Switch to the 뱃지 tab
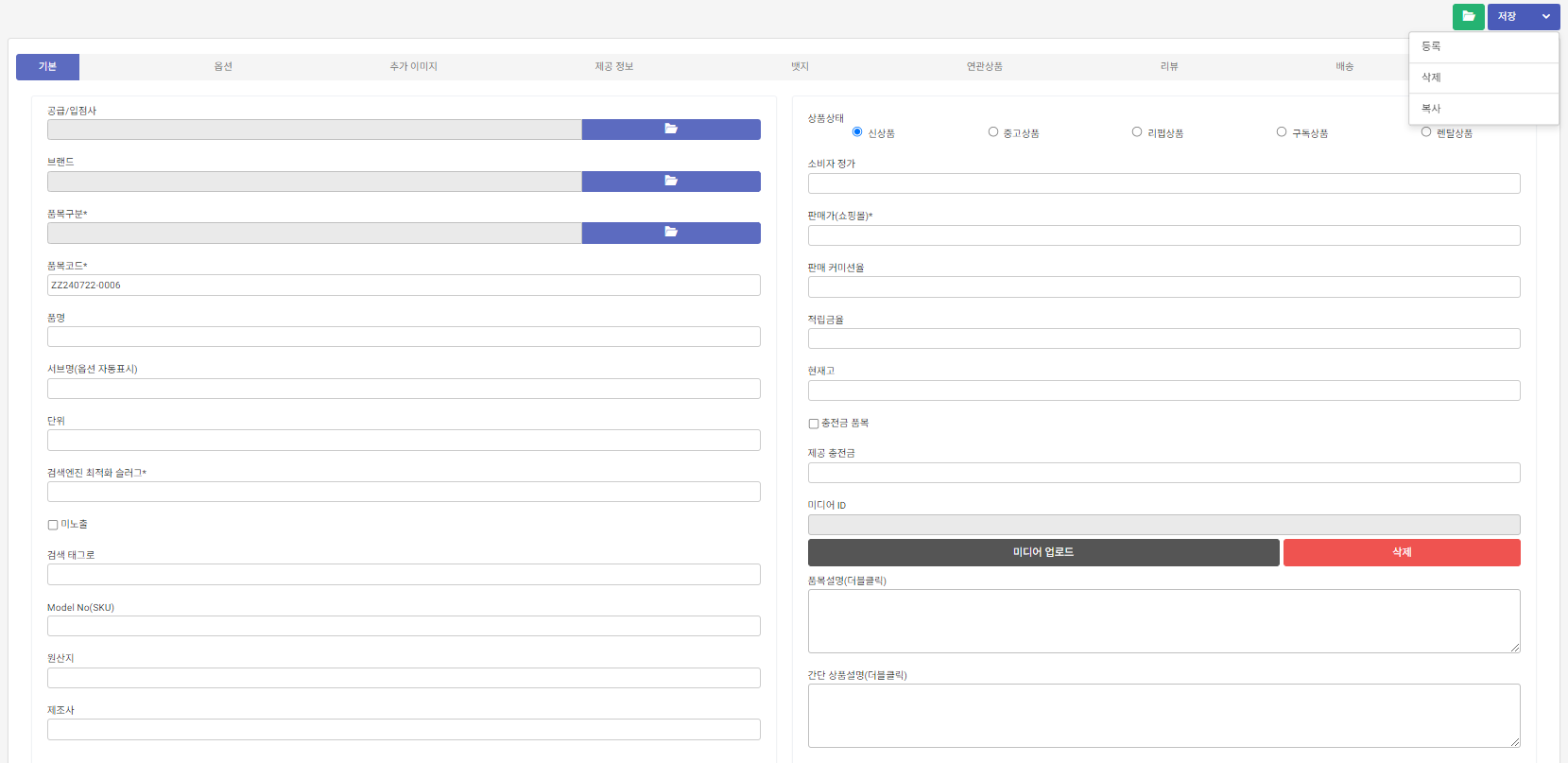This screenshot has height=763, width=1568. pos(800,66)
